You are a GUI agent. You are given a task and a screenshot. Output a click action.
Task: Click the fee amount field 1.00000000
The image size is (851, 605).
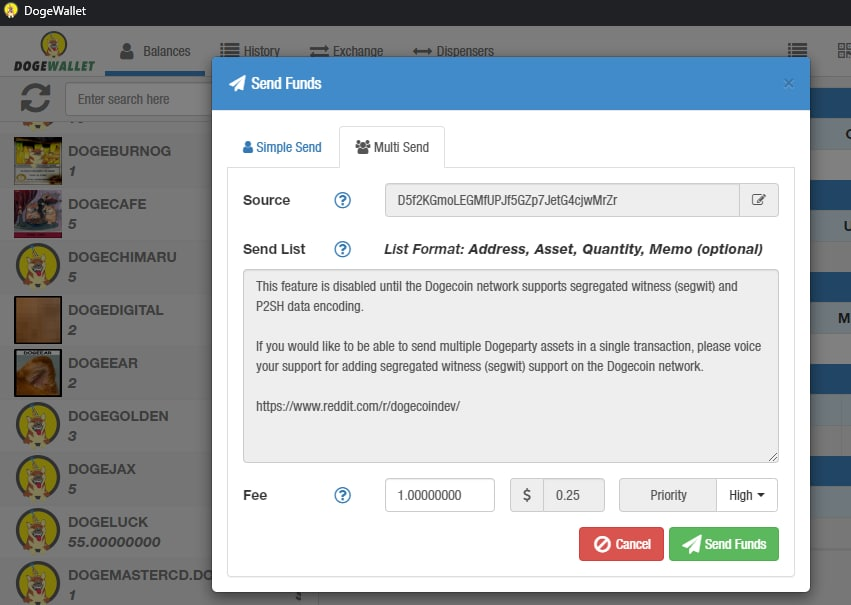pyautogui.click(x=440, y=495)
